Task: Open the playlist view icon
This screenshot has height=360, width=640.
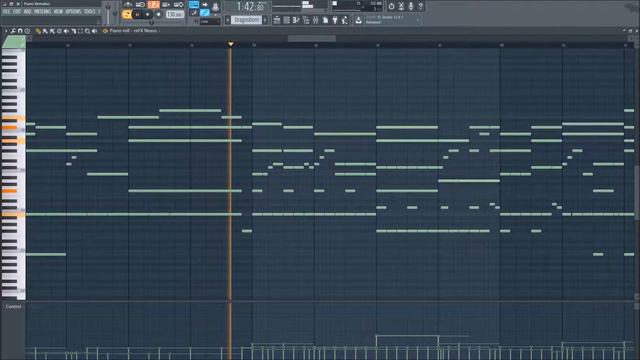Action: (x=277, y=20)
